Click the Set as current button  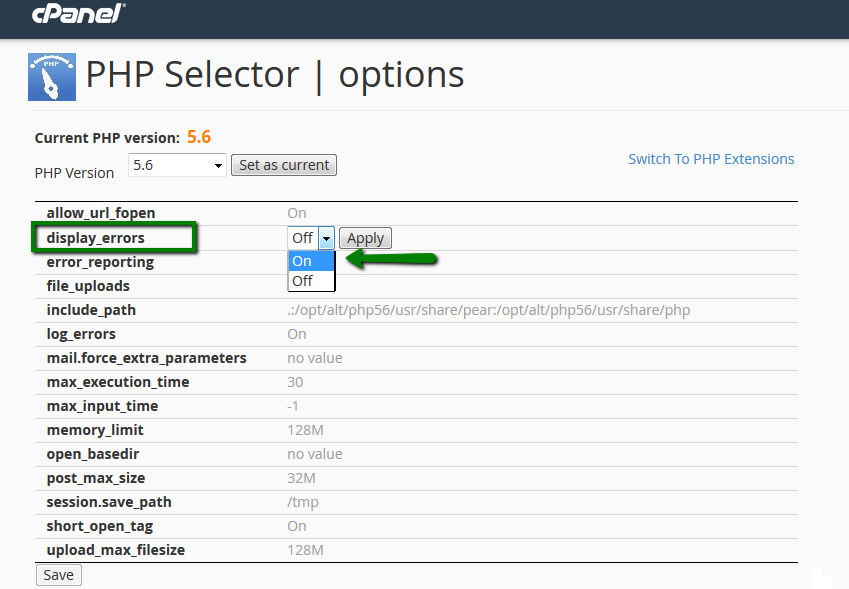coord(284,165)
